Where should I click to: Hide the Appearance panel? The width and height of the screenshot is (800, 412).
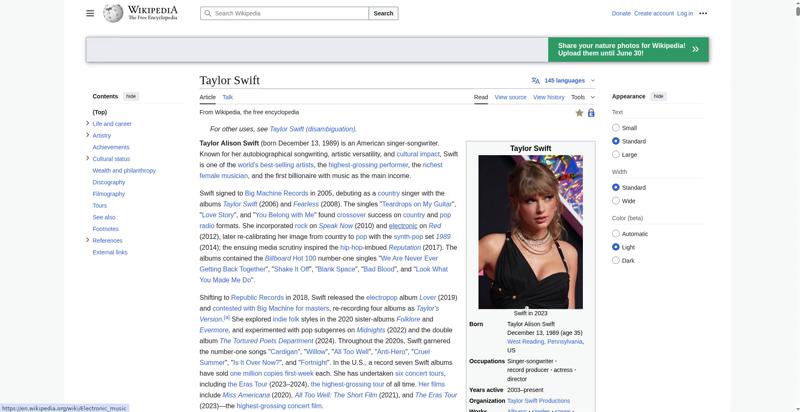click(x=659, y=96)
